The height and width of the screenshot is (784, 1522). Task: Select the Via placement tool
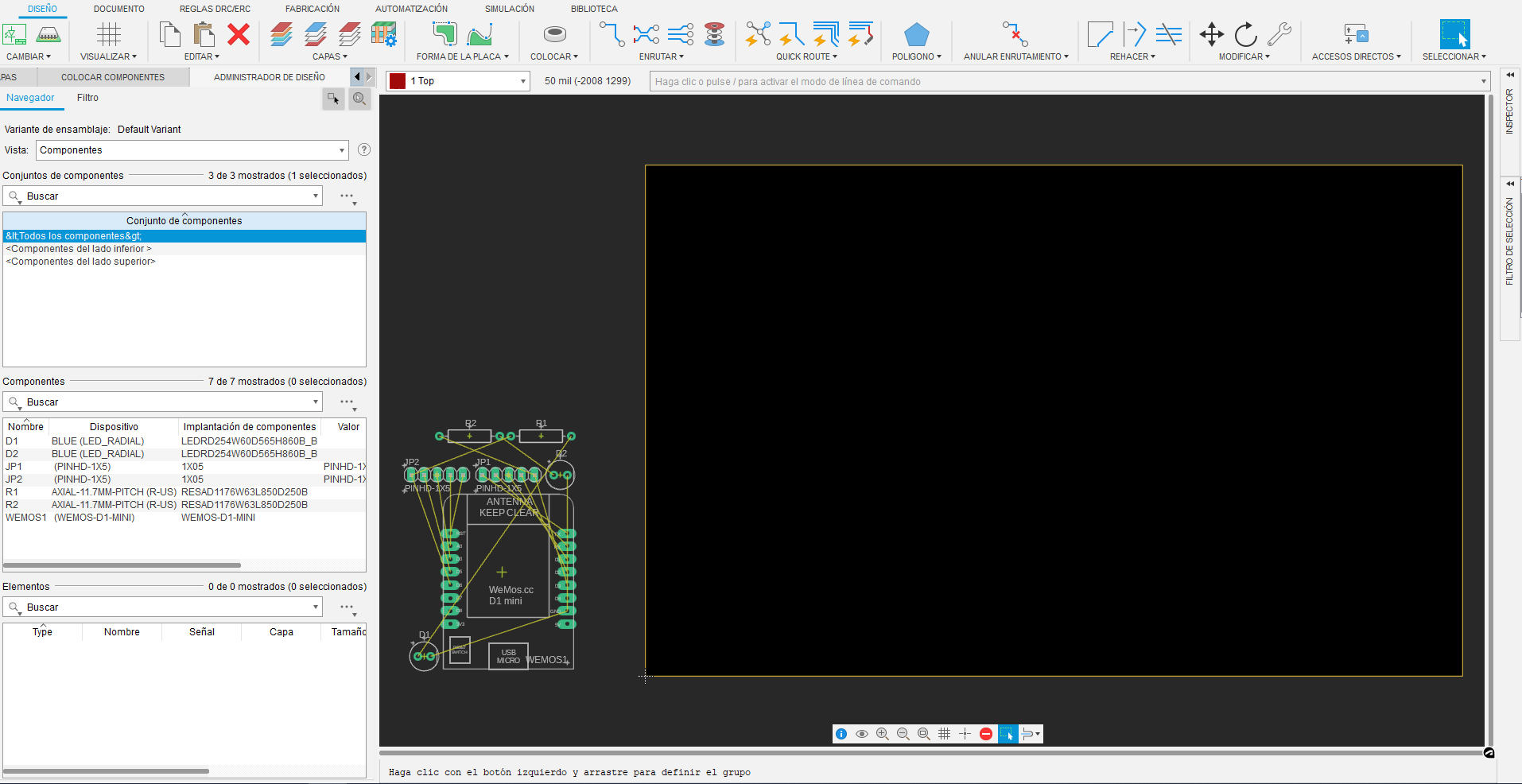point(714,35)
